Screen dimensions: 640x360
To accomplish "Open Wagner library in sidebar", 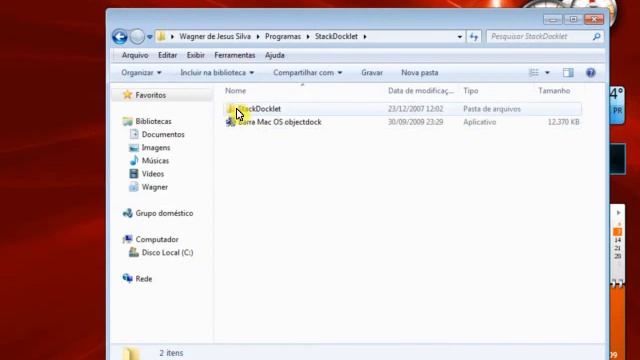I will pyautogui.click(x=155, y=187).
